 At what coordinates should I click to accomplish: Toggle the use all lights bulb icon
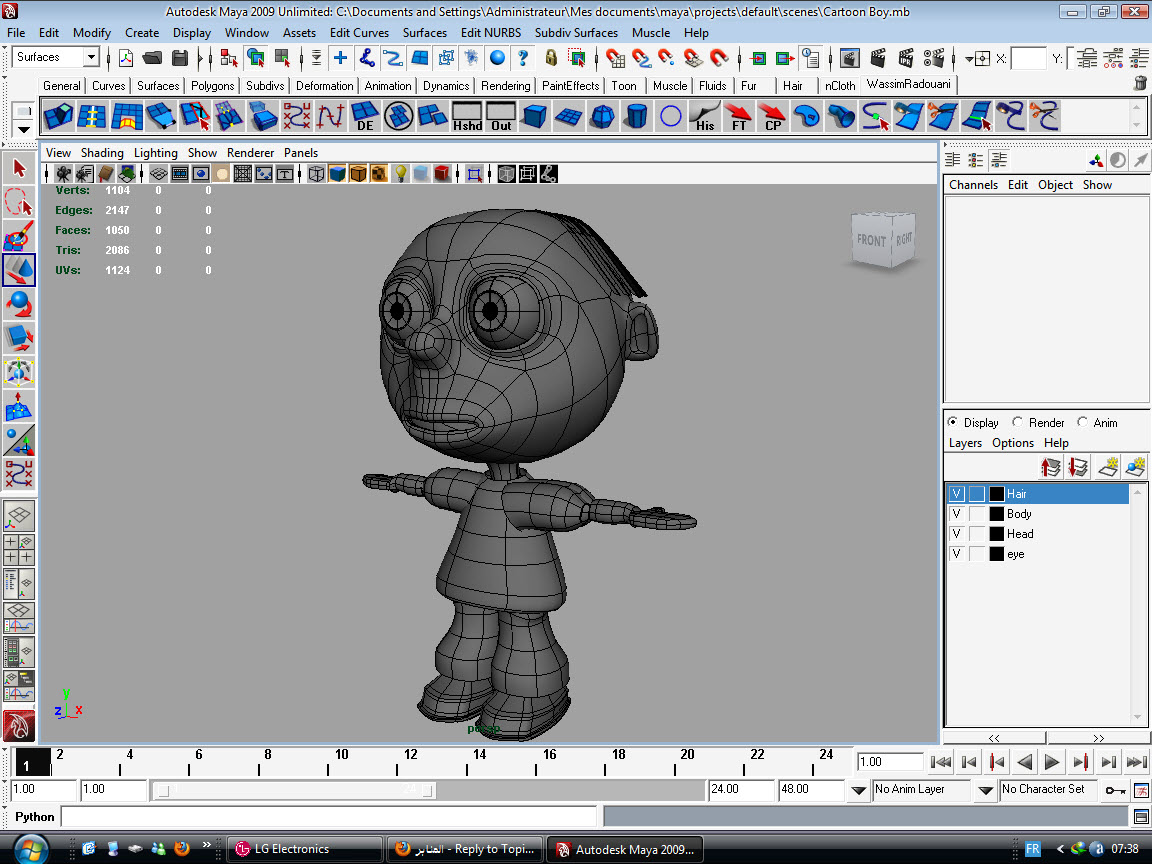coord(400,174)
